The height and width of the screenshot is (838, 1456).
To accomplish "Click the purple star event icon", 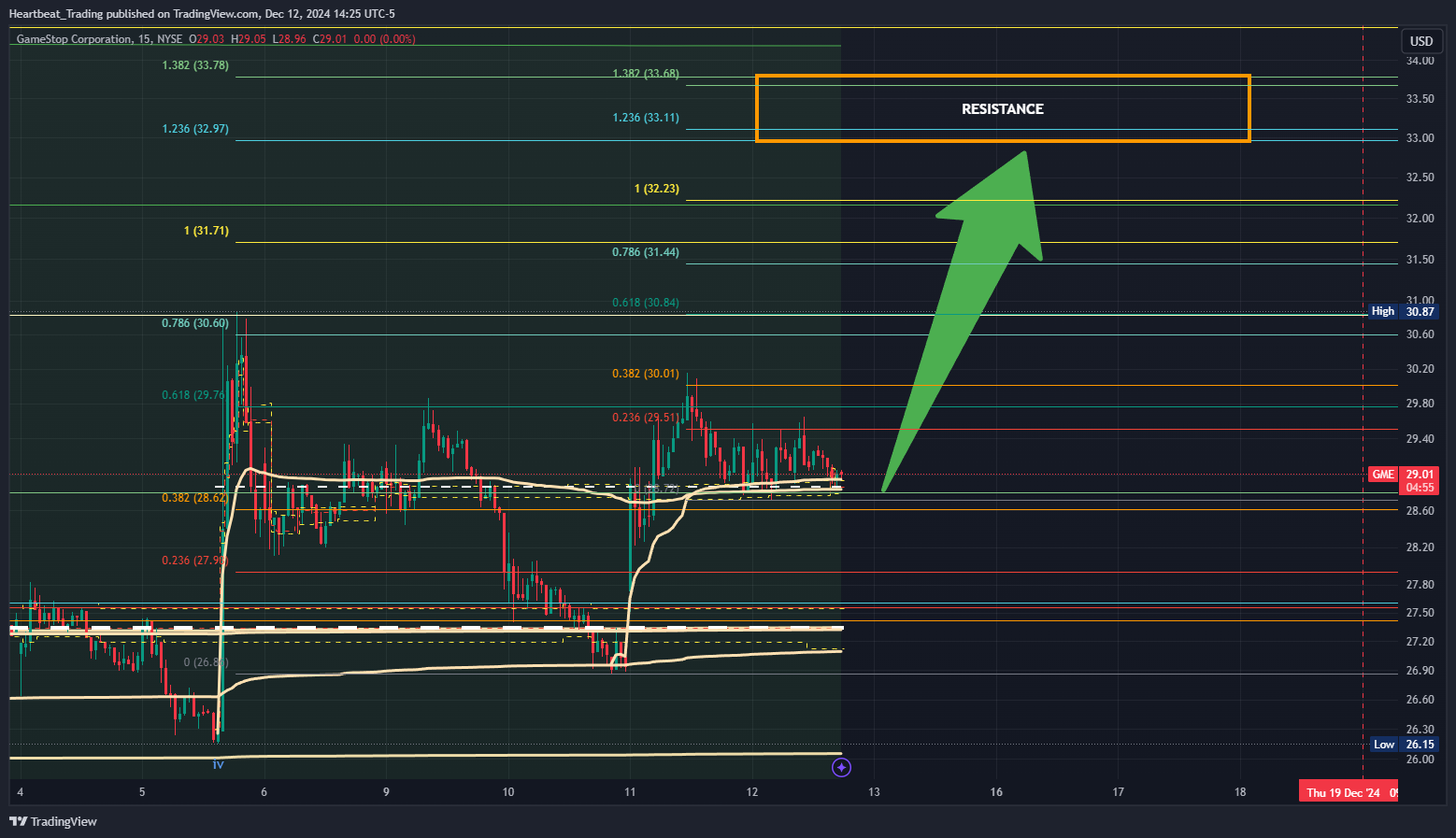I will coord(841,767).
